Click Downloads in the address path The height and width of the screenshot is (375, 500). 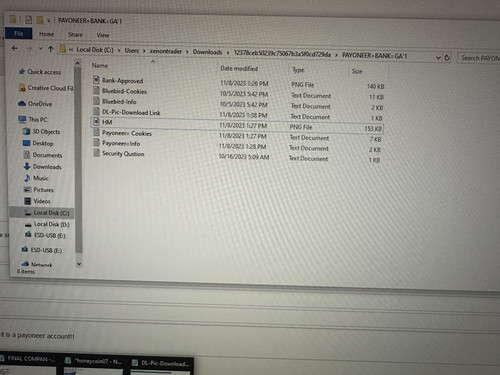point(207,52)
